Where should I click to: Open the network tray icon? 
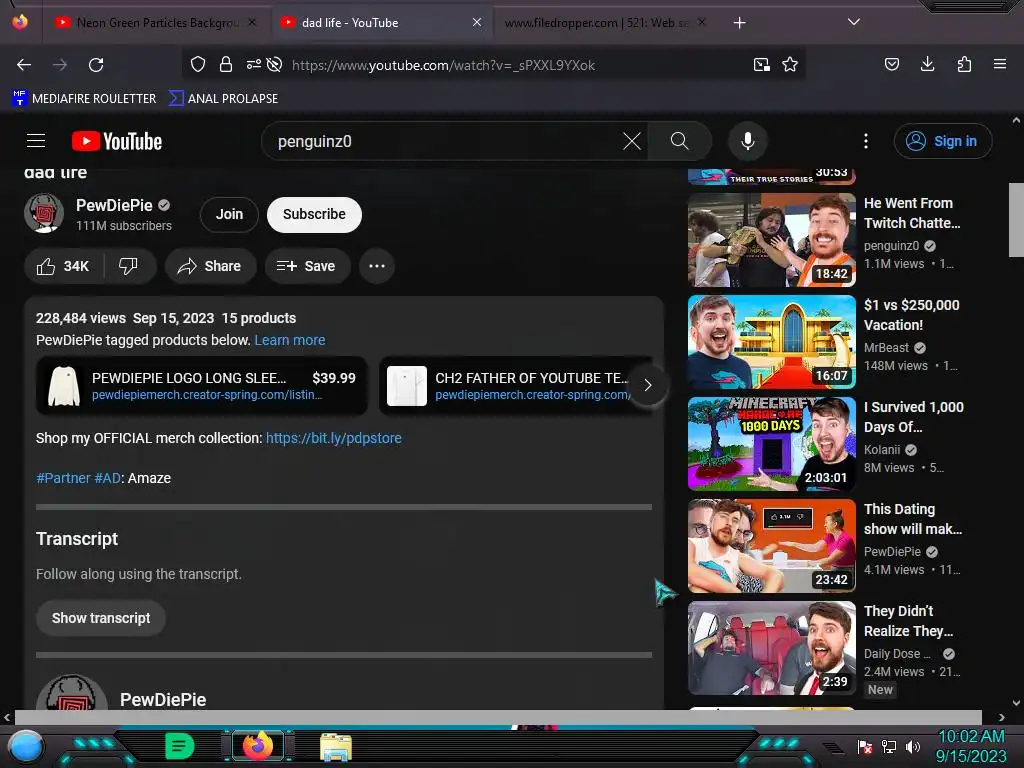click(x=889, y=746)
